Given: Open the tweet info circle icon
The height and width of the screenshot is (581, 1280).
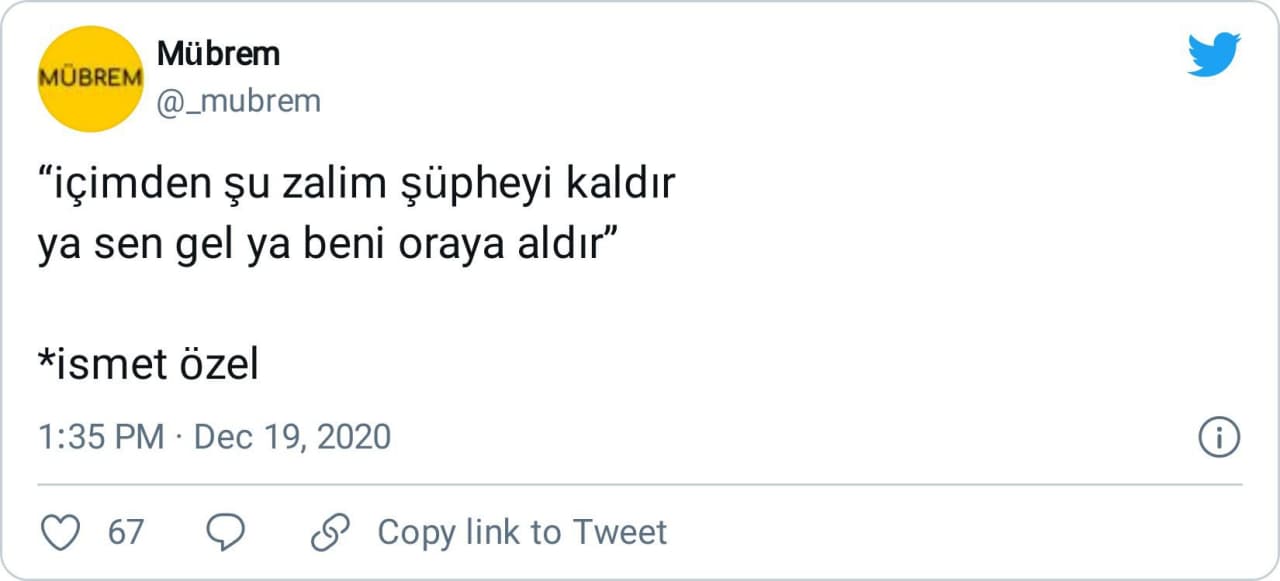Looking at the screenshot, I should pos(1219,438).
